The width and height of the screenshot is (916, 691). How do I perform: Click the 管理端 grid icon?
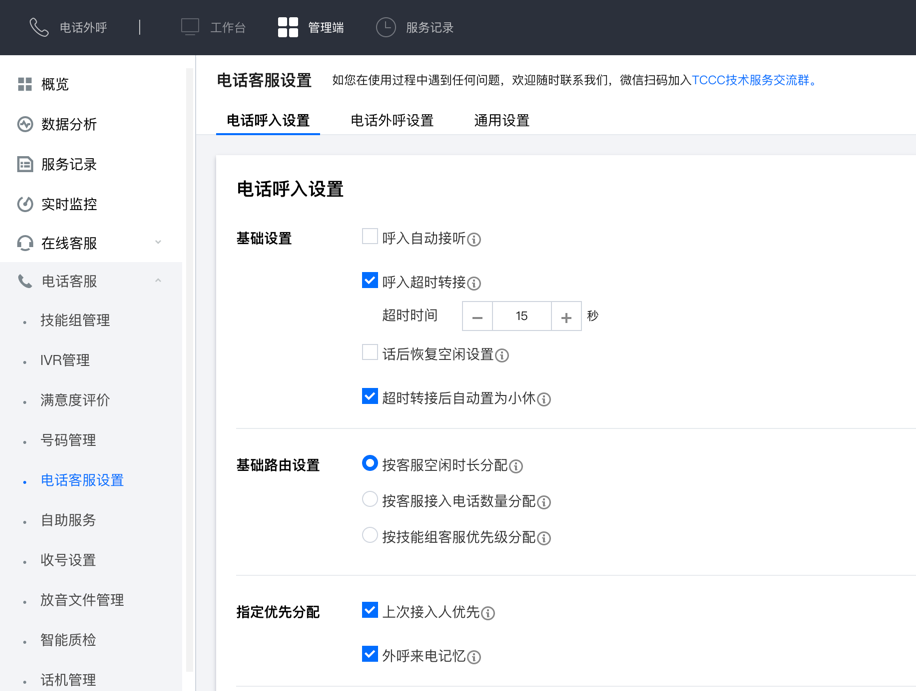[x=288, y=27]
